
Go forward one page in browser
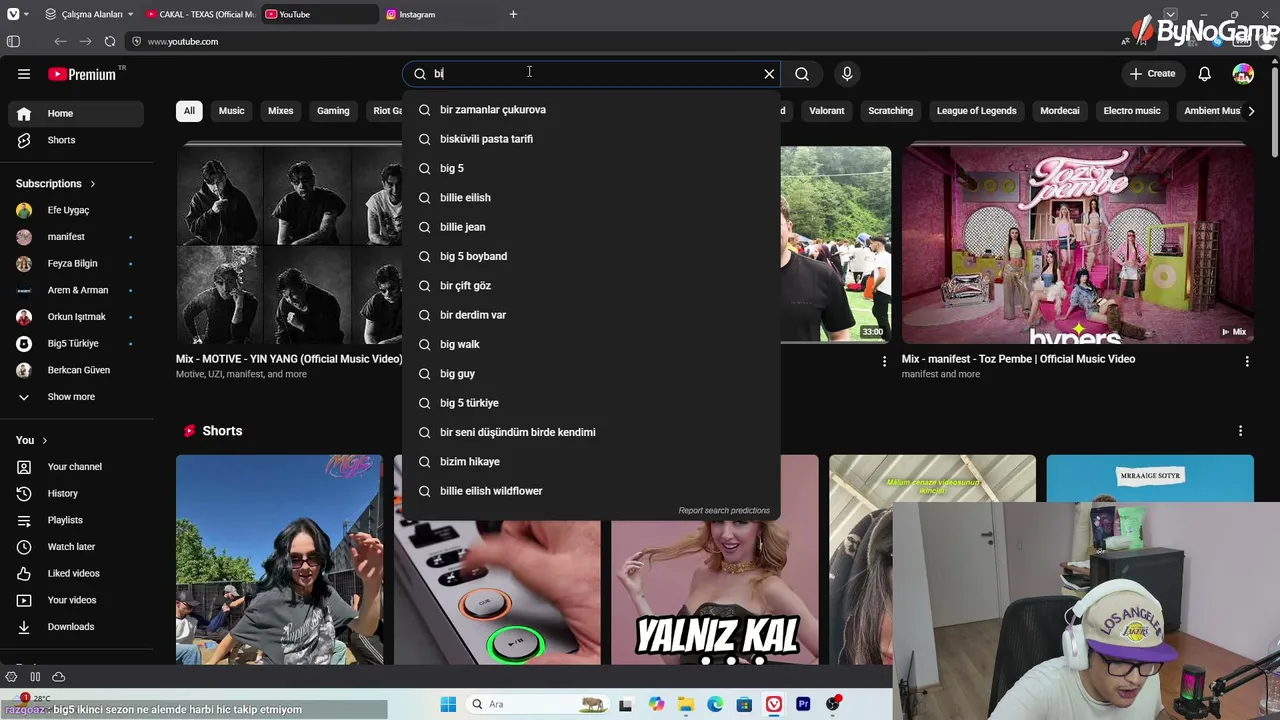pos(85,41)
